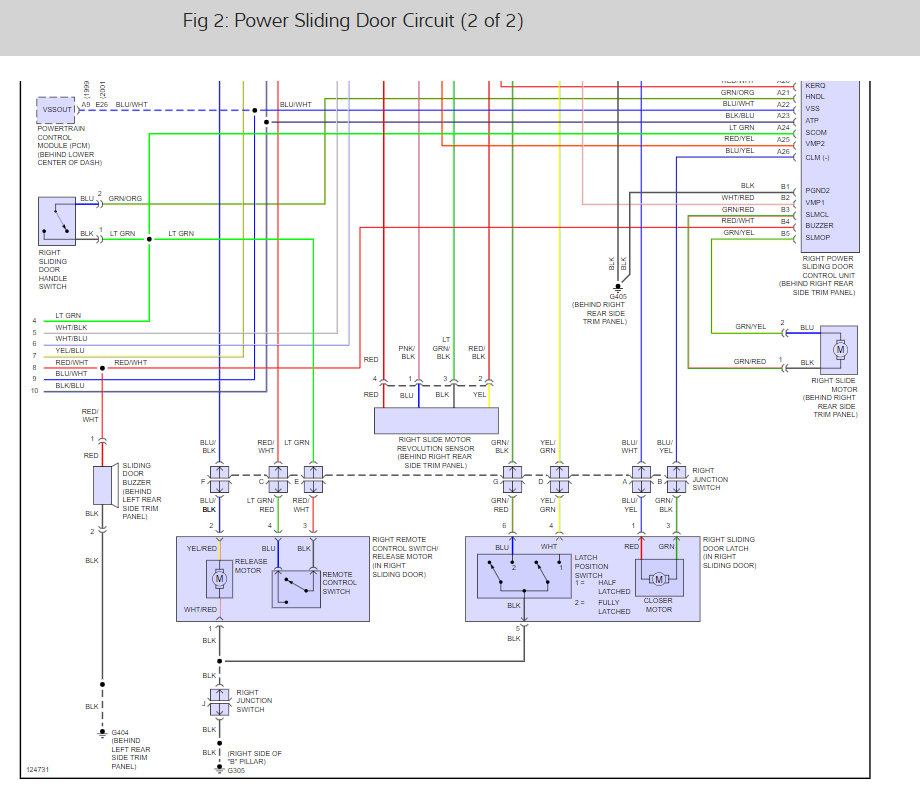Click the remote control switch symbol

[296, 589]
